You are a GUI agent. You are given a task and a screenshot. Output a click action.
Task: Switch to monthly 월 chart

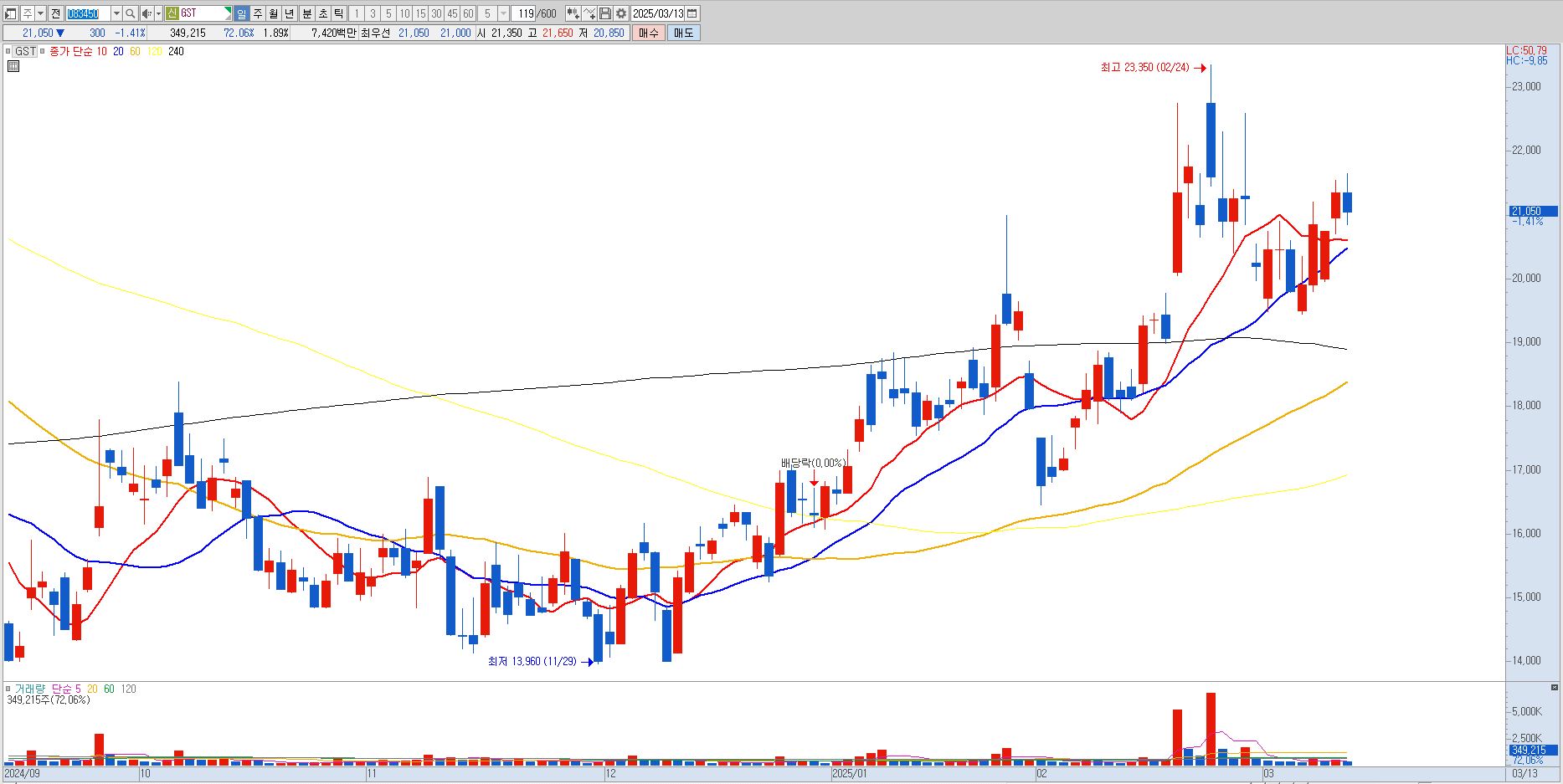[273, 13]
